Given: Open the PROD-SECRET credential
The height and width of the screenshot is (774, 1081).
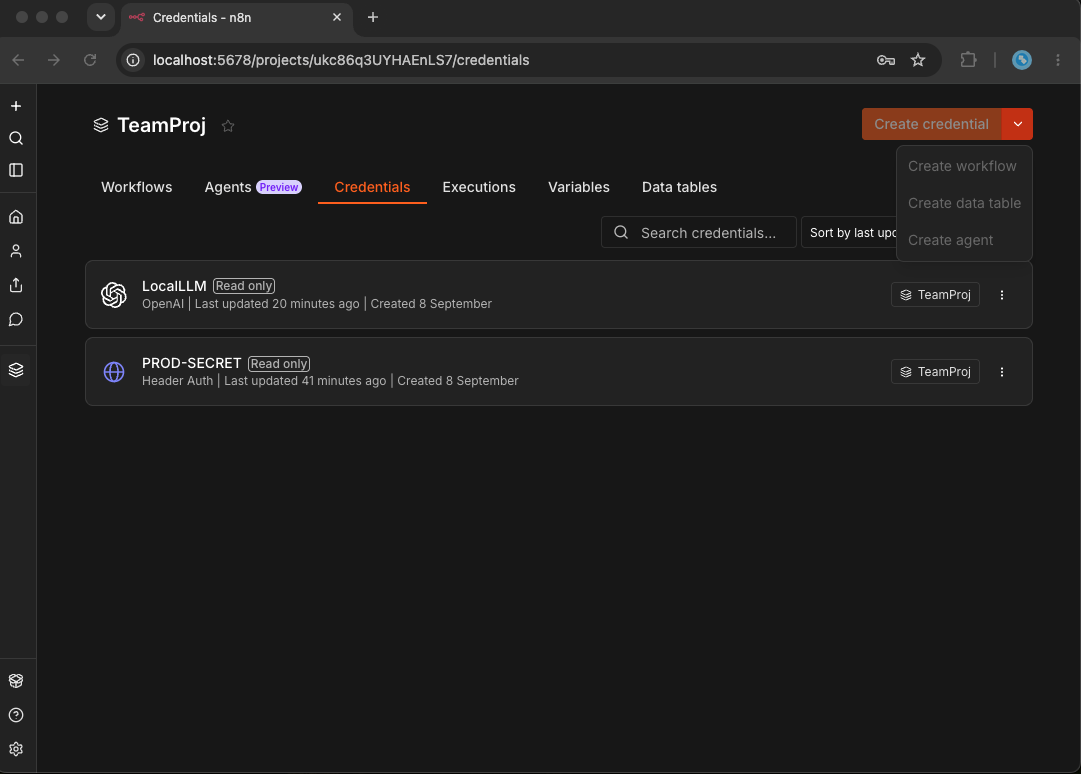Looking at the screenshot, I should point(558,372).
